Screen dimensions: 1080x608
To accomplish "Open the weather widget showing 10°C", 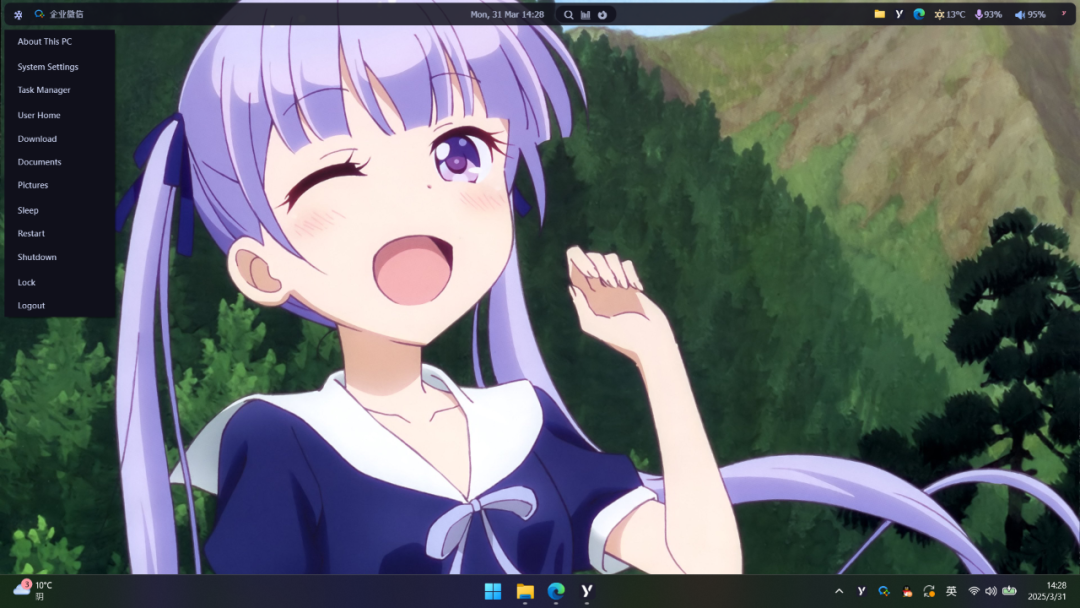I will pyautogui.click(x=32, y=590).
